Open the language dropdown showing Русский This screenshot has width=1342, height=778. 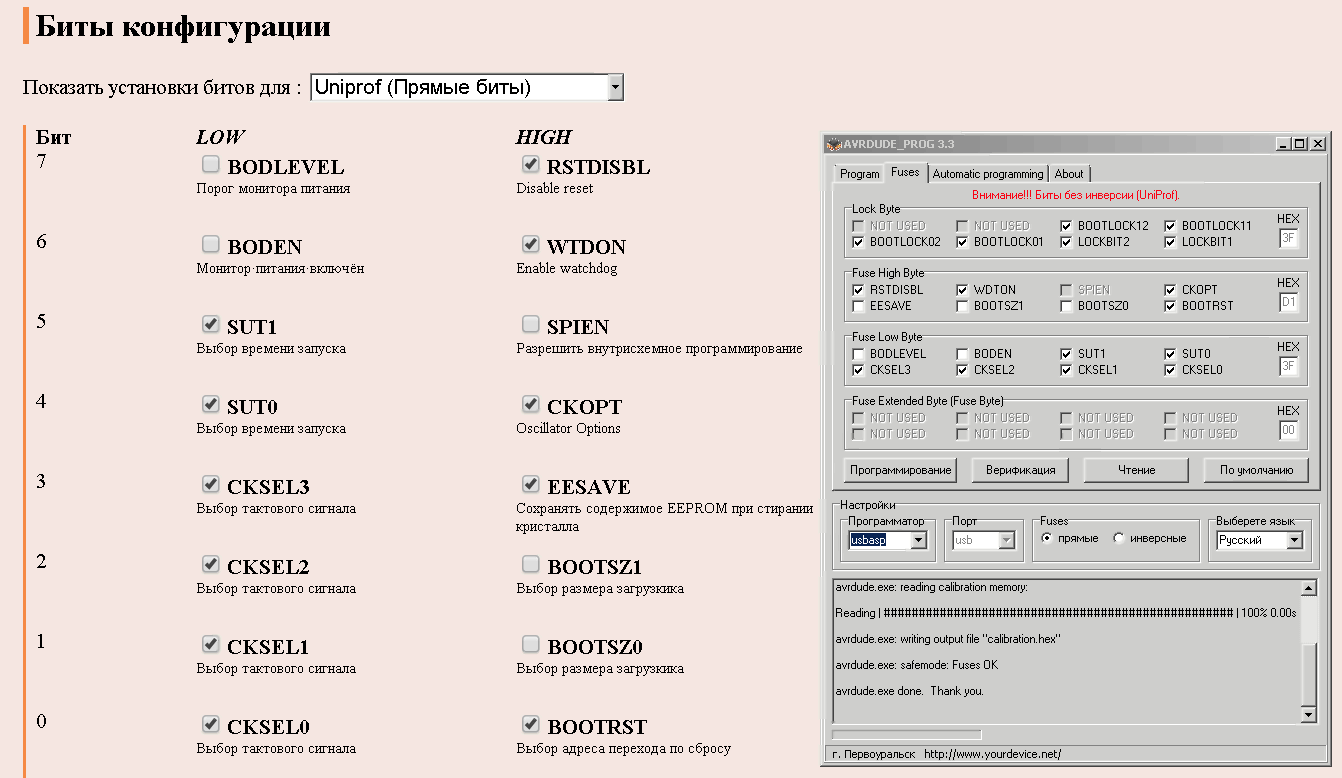[x=1294, y=540]
